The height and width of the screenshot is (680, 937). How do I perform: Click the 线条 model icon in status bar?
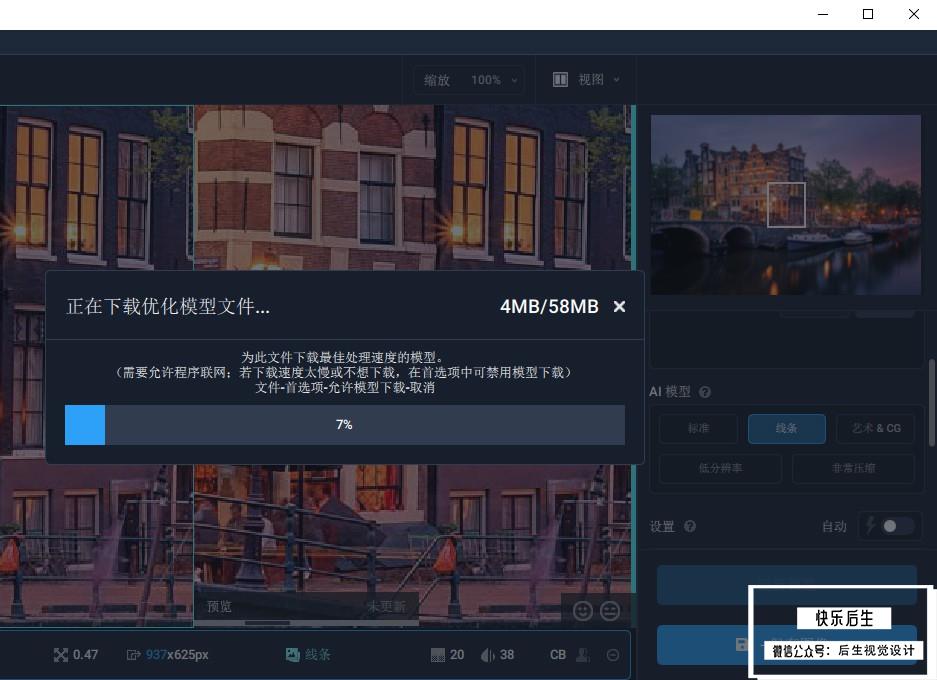pos(292,655)
